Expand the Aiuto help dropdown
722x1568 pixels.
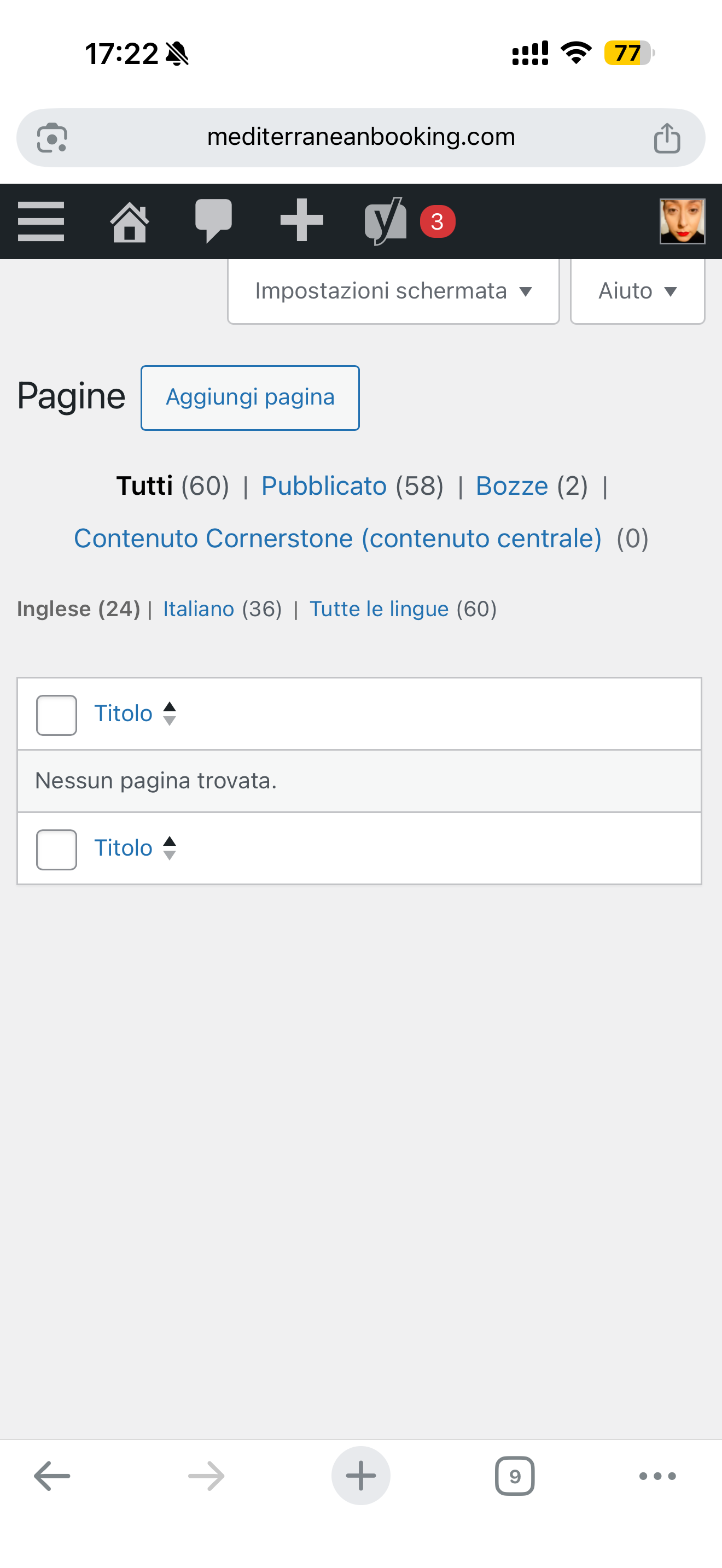(637, 291)
